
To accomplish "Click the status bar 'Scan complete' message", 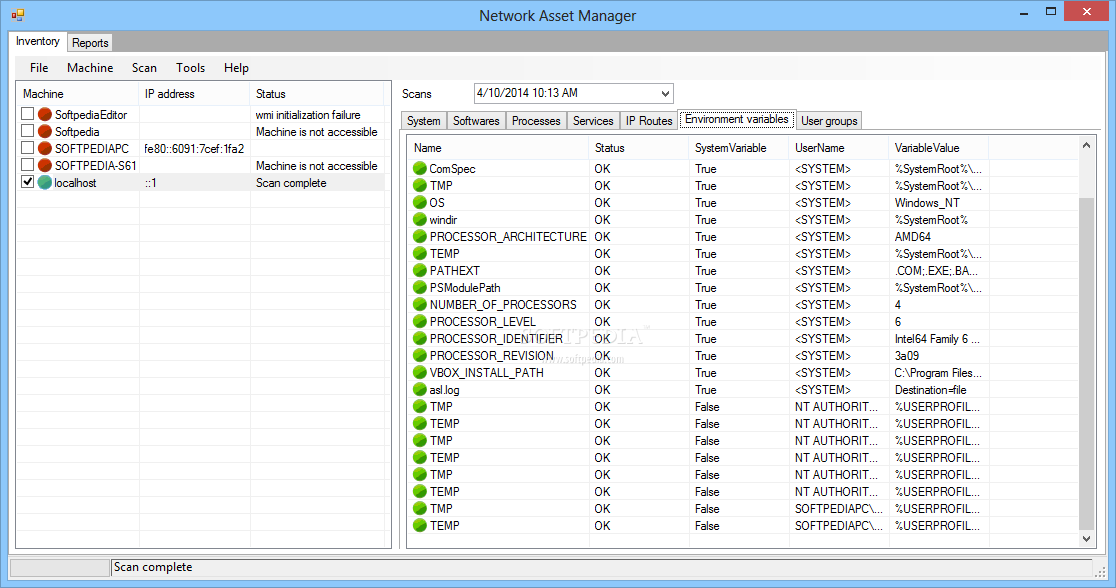I will [153, 567].
